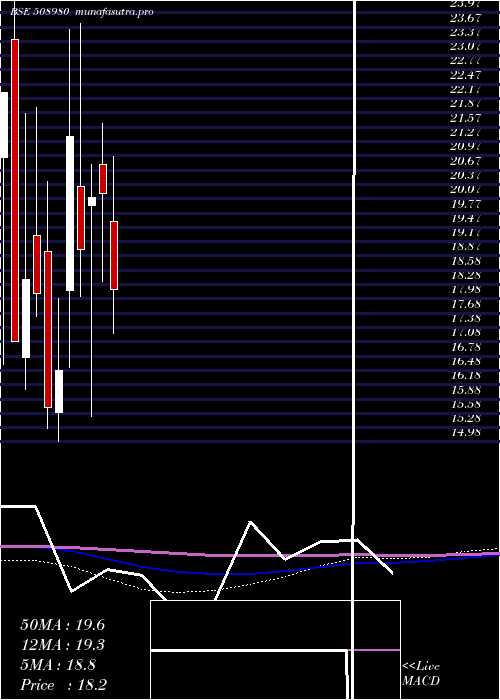Select the 15.88 price label
The width and height of the screenshot is (500, 700).
(x=466, y=390)
